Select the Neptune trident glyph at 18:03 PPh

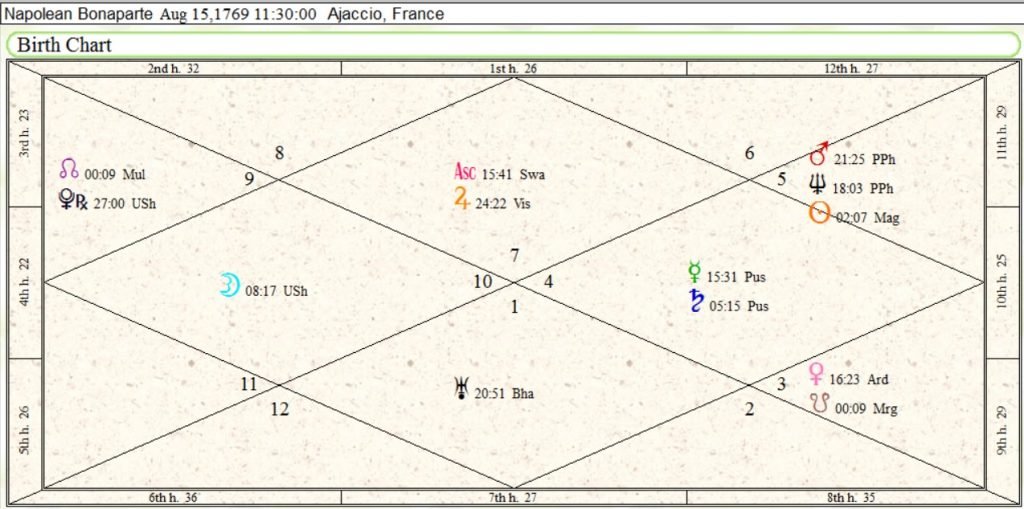pyautogui.click(x=817, y=184)
